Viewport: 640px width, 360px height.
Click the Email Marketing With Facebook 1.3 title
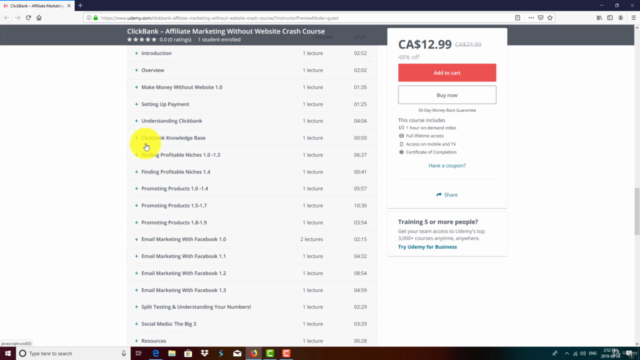pyautogui.click(x=183, y=290)
